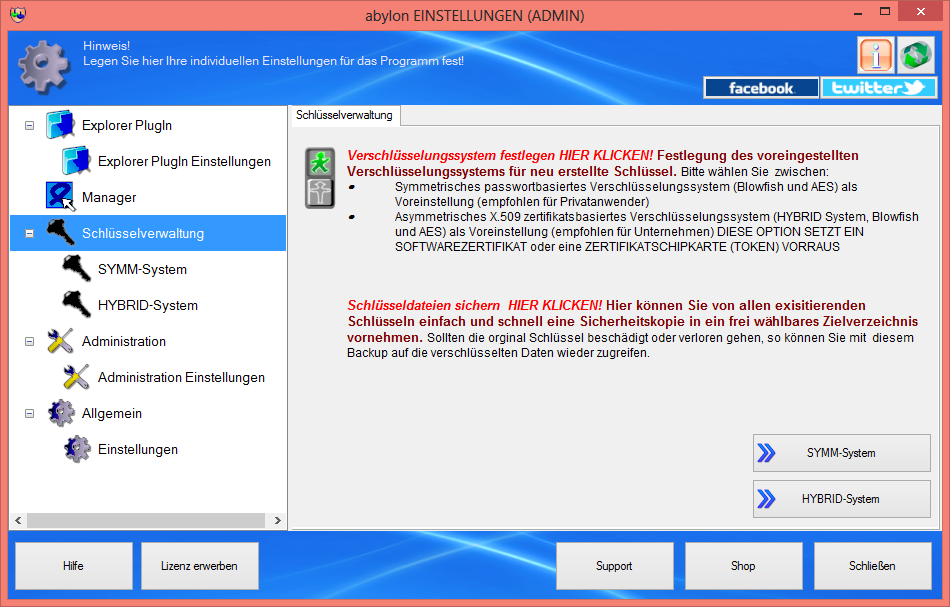Click the Einstellungen gear icon in tree

(x=77, y=449)
